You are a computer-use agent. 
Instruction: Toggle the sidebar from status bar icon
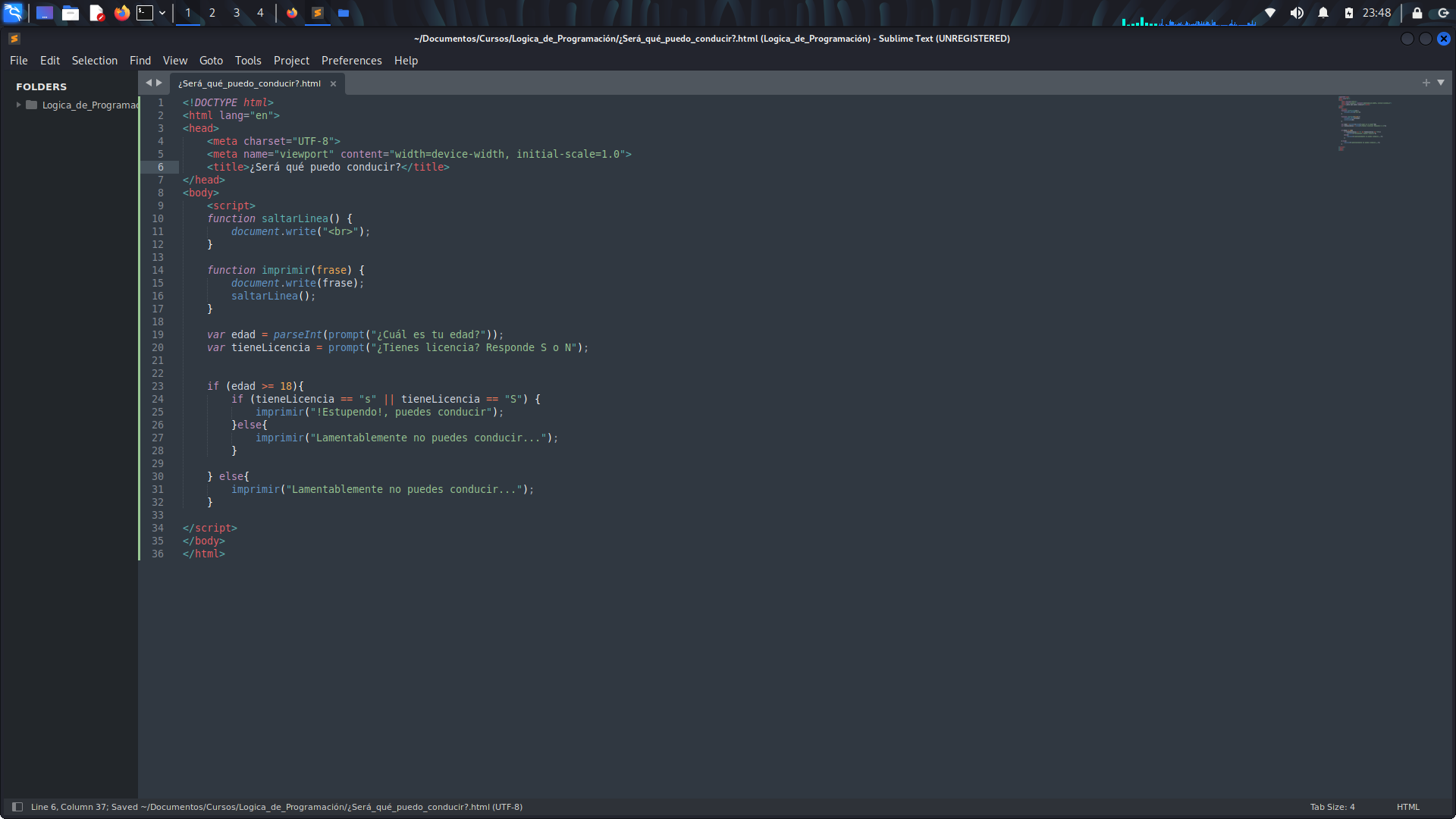(17, 807)
